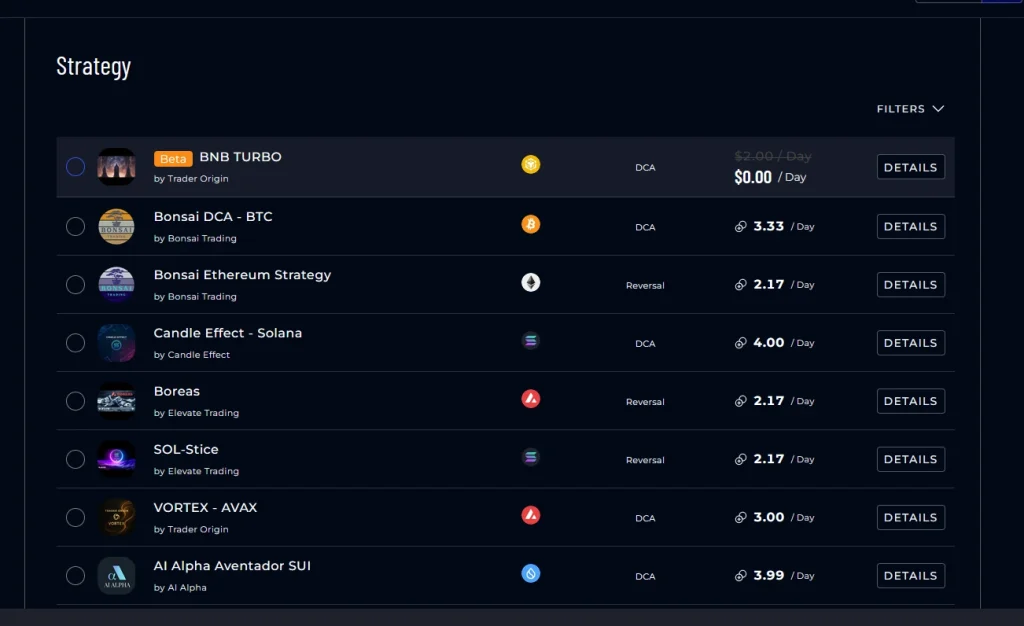
Task: Open the FILTERS dropdown
Action: [910, 108]
